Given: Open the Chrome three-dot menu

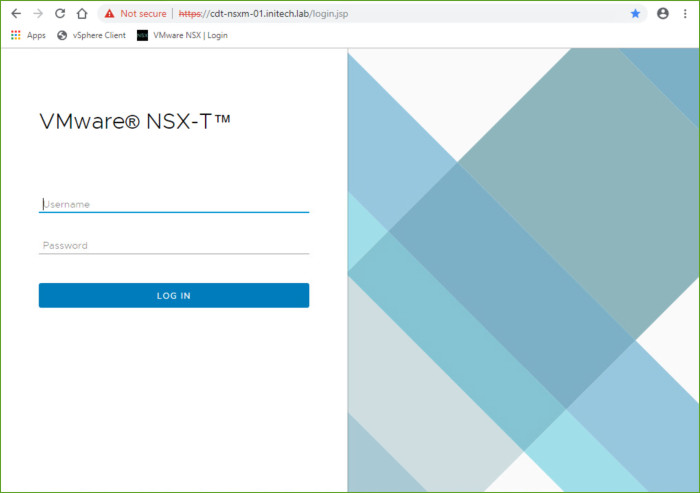Looking at the screenshot, I should click(x=685, y=14).
